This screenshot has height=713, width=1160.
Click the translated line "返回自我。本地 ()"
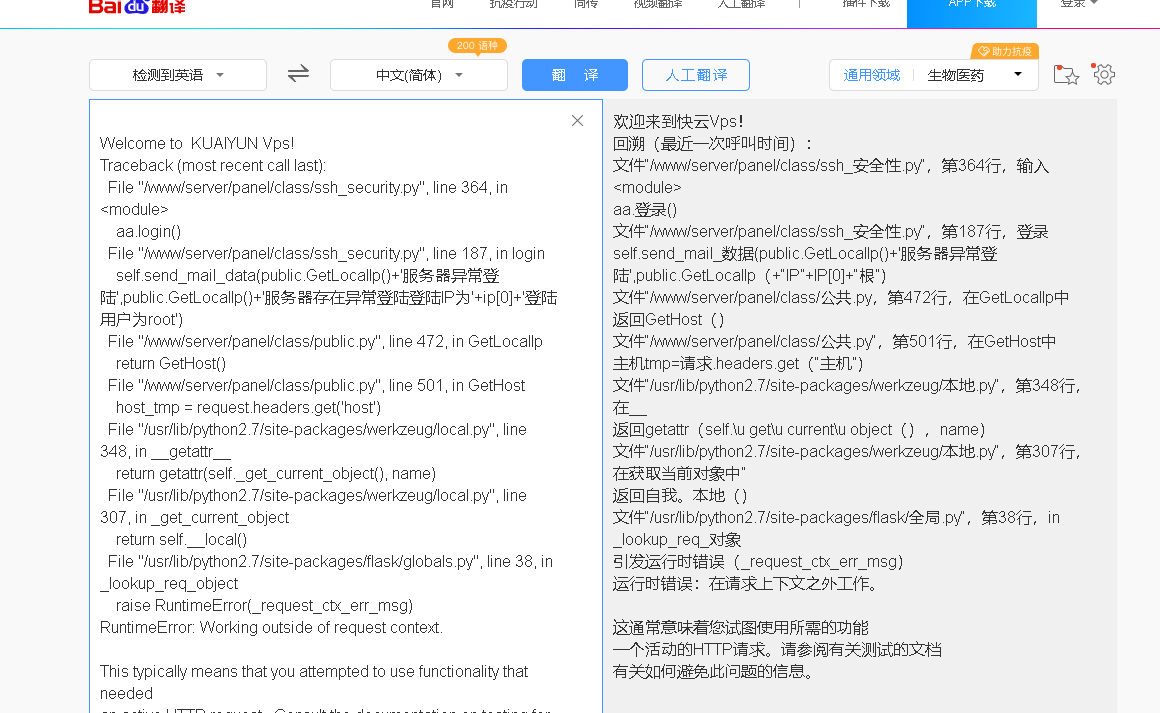681,496
